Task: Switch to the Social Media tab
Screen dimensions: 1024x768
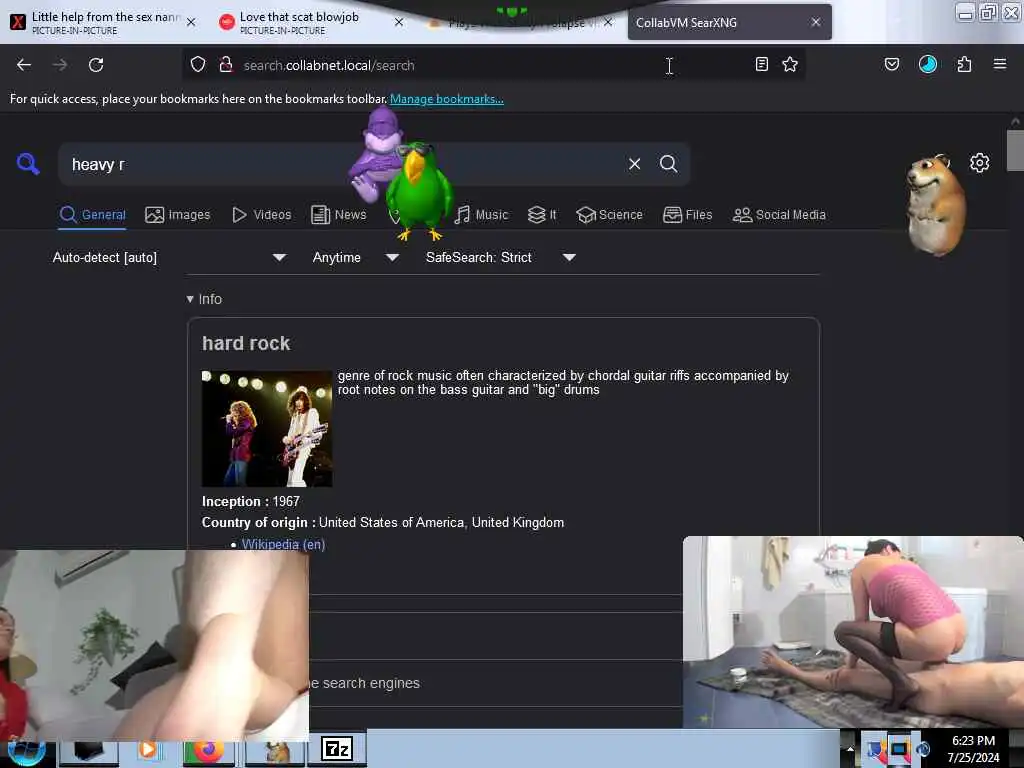Action: (x=779, y=215)
